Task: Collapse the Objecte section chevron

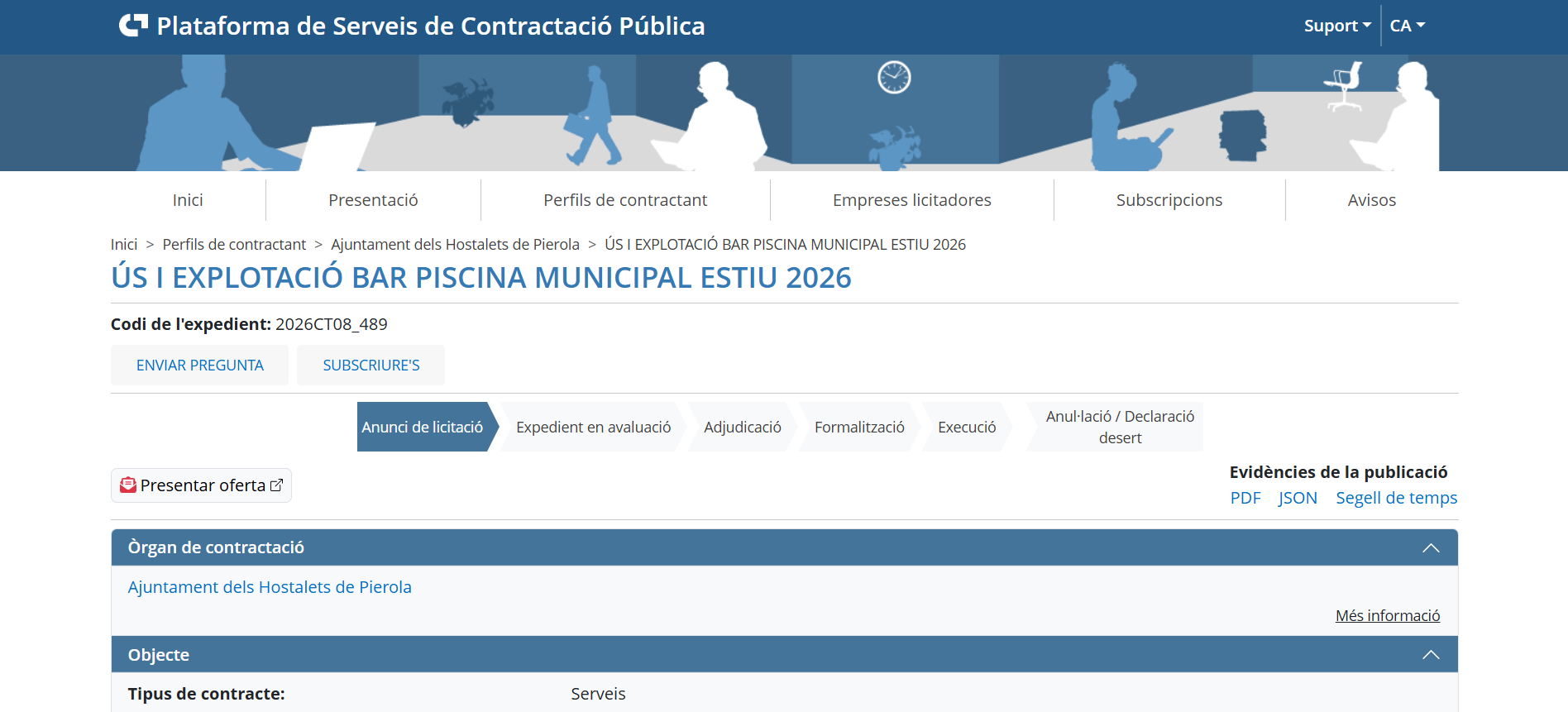Action: click(1430, 655)
